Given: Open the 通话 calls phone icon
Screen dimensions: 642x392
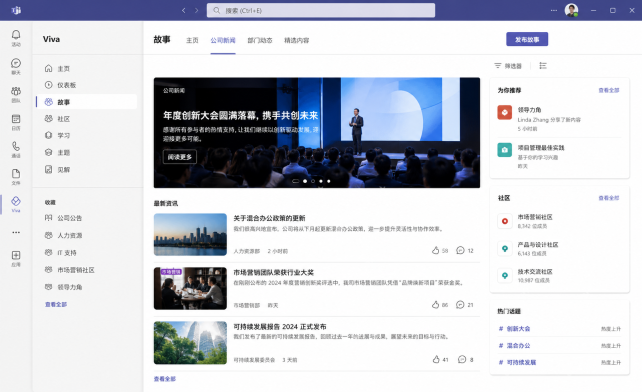Looking at the screenshot, I should click(x=16, y=146).
